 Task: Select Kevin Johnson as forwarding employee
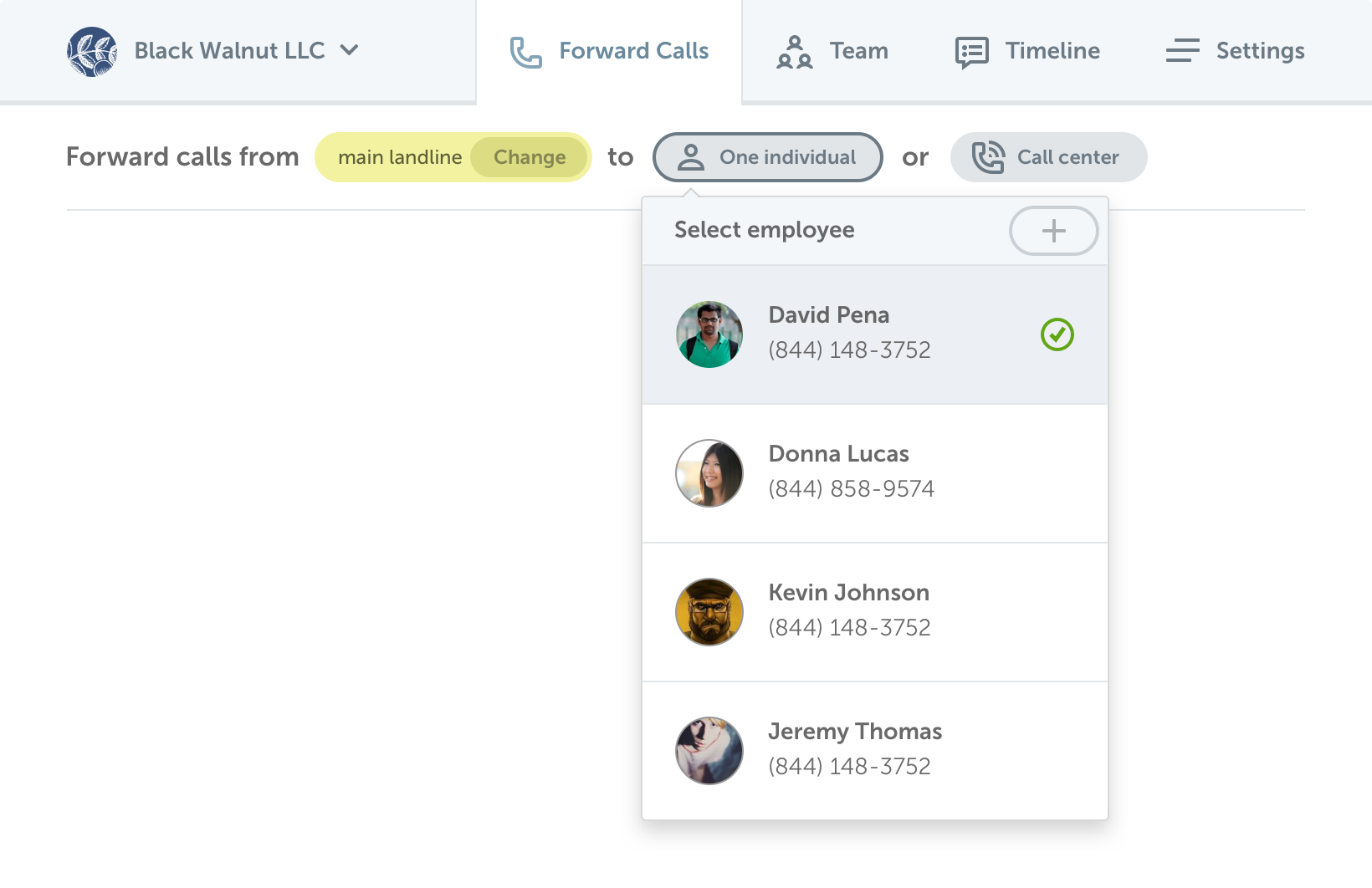[x=875, y=612]
